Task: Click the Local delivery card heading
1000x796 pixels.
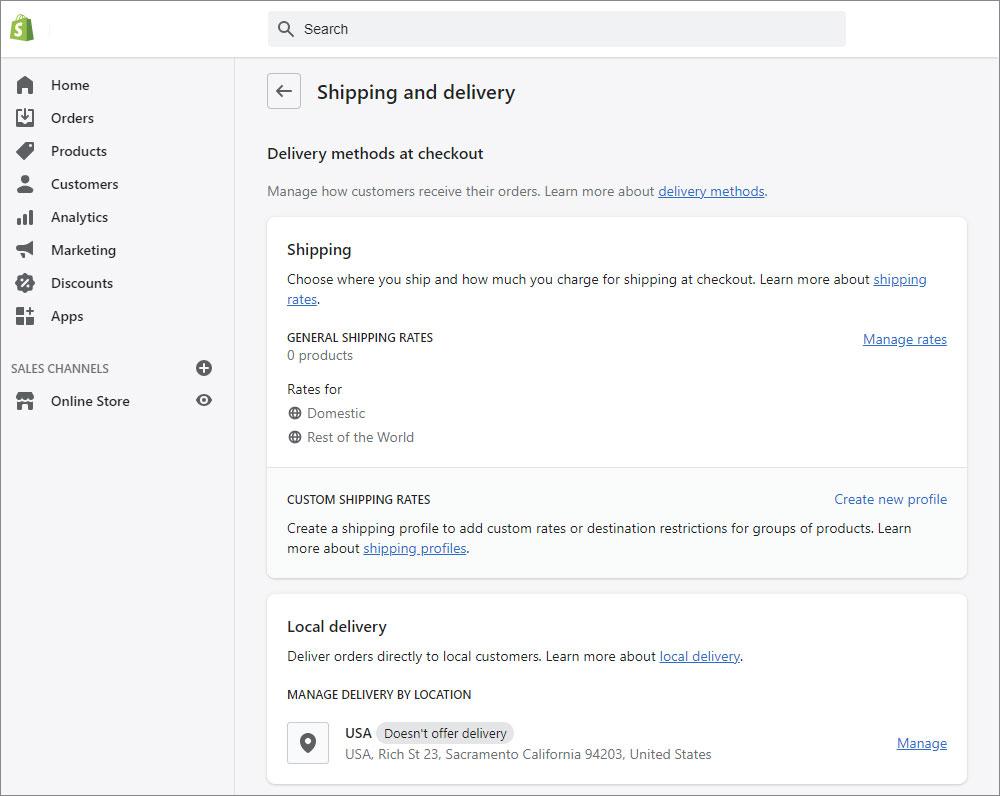Action: click(337, 626)
